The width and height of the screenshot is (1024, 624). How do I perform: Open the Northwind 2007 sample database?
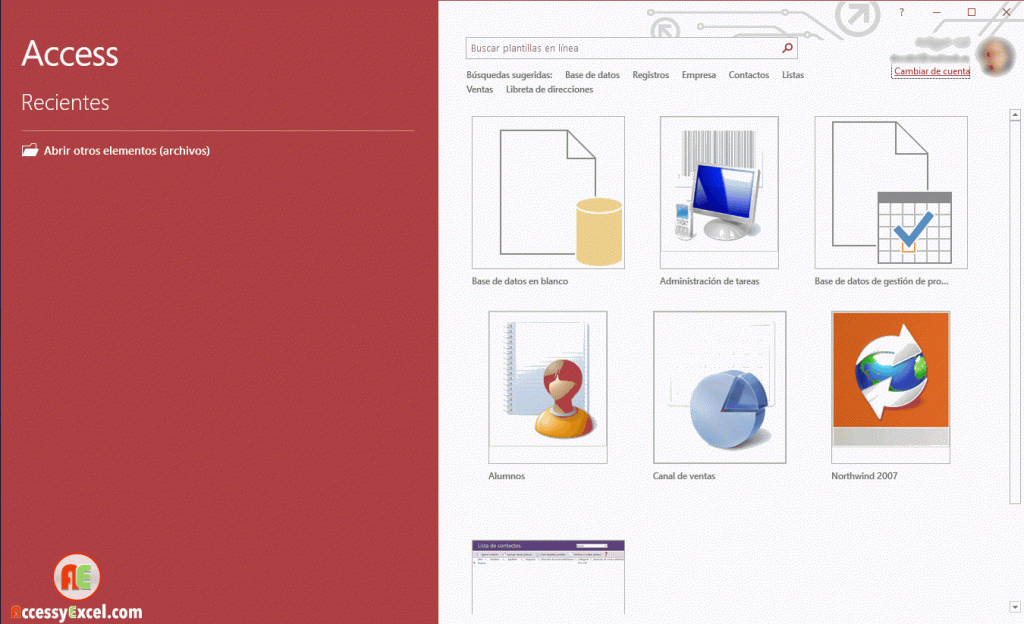[890, 387]
